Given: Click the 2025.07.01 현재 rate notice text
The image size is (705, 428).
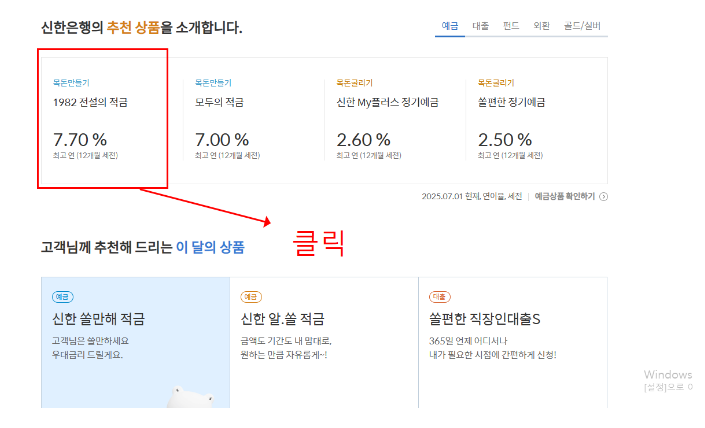Looking at the screenshot, I should coord(472,196).
